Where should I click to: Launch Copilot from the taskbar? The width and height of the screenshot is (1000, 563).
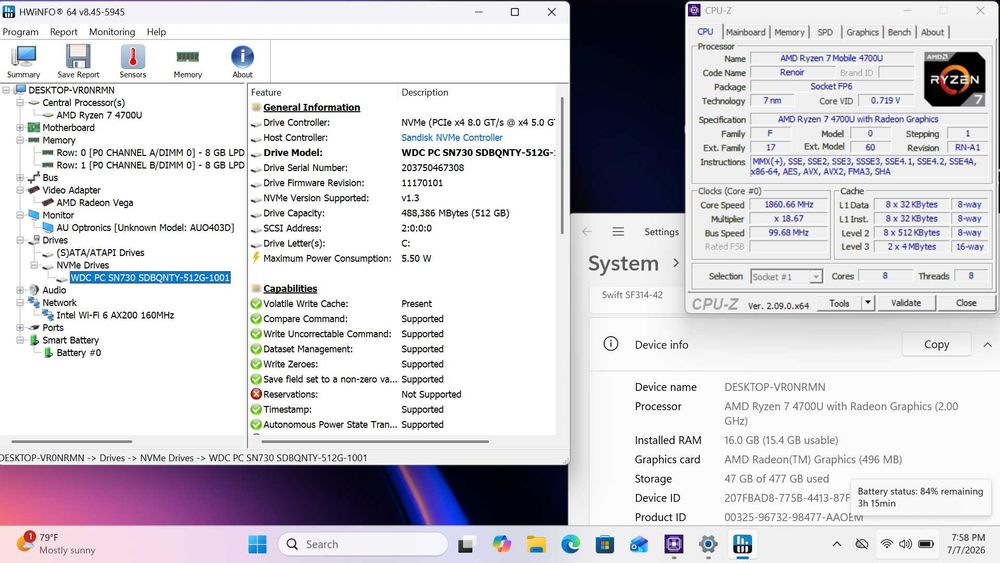click(x=502, y=545)
